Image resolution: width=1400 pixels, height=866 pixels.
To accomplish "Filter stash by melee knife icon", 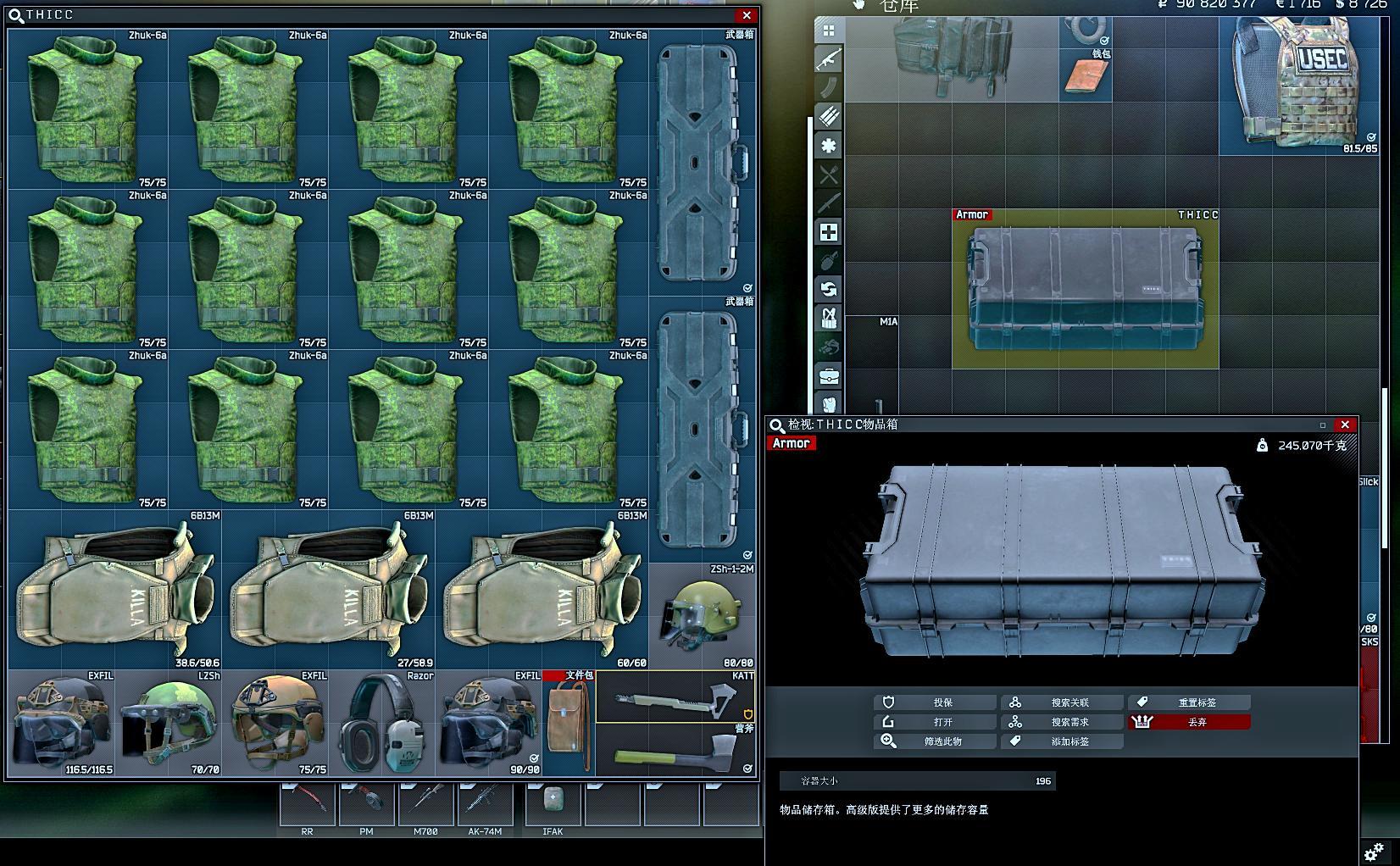I will (x=829, y=203).
